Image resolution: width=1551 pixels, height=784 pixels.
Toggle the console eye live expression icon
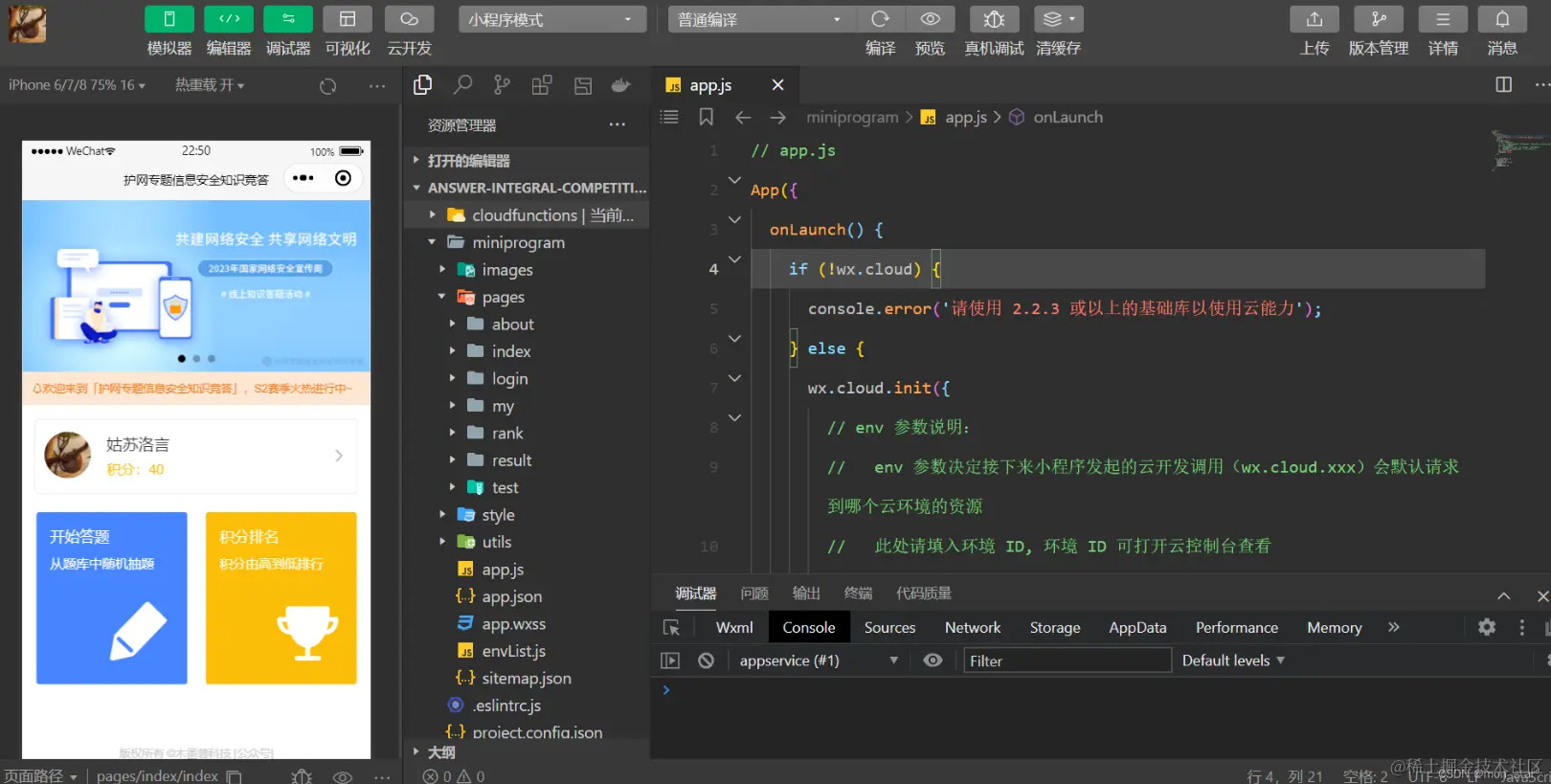(933, 661)
